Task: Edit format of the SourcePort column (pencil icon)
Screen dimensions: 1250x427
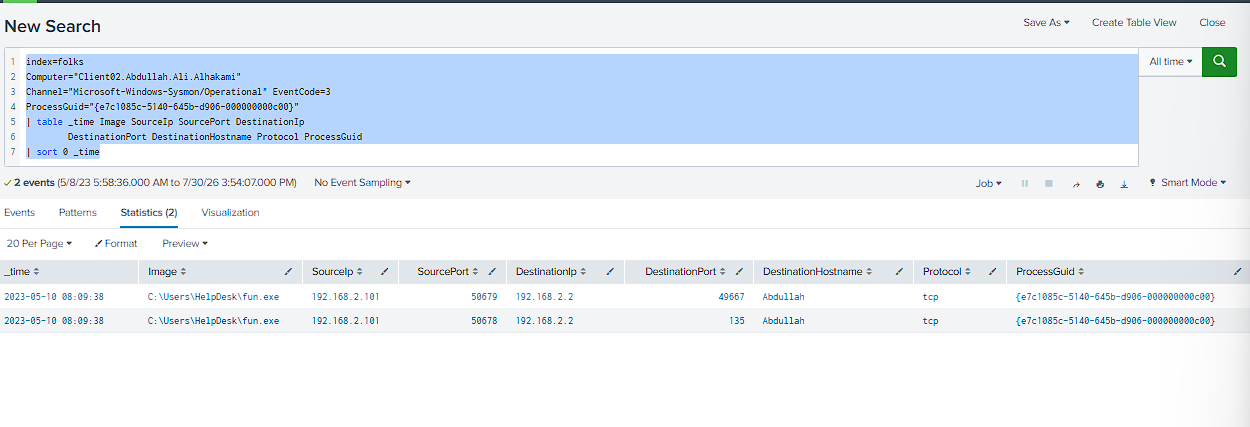Action: point(494,271)
